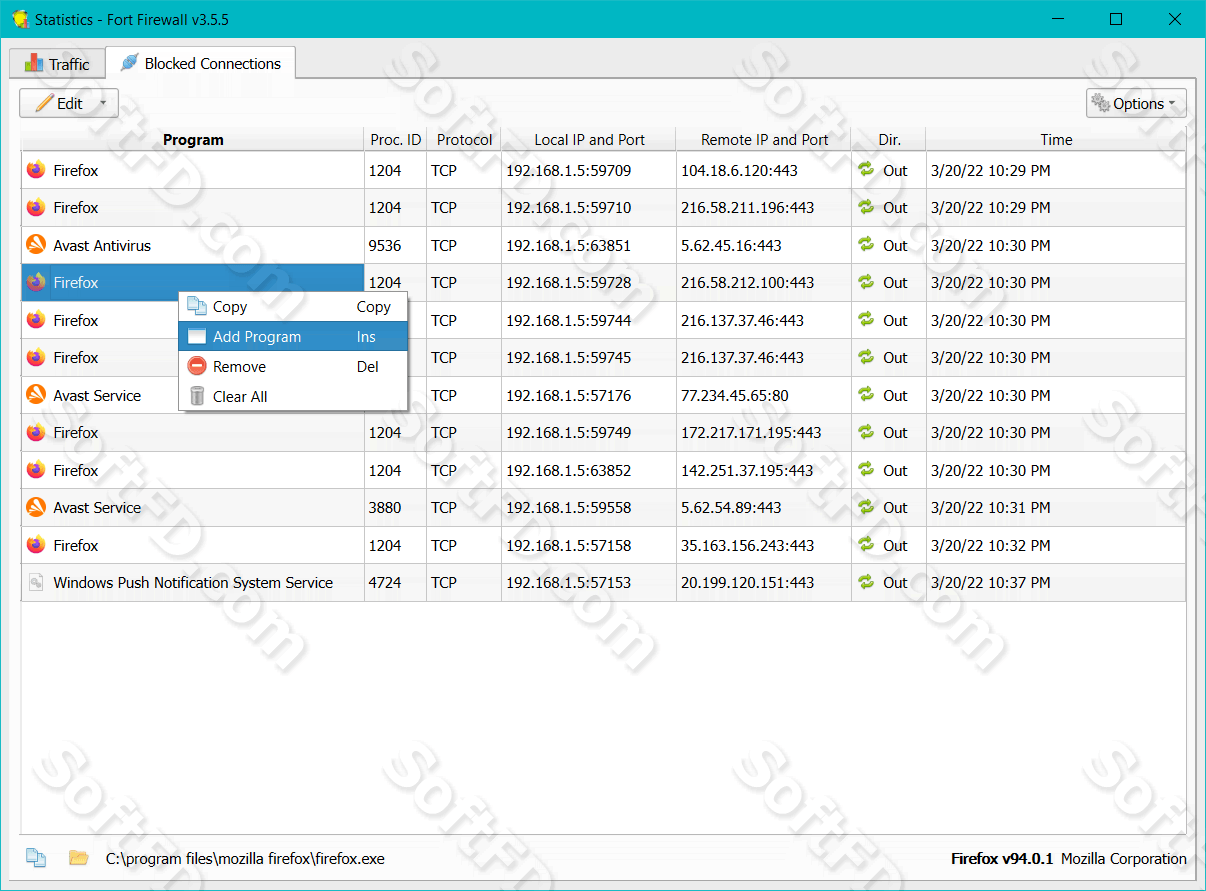
Task: Choose Clear All from the context menu
Action: pos(293,397)
